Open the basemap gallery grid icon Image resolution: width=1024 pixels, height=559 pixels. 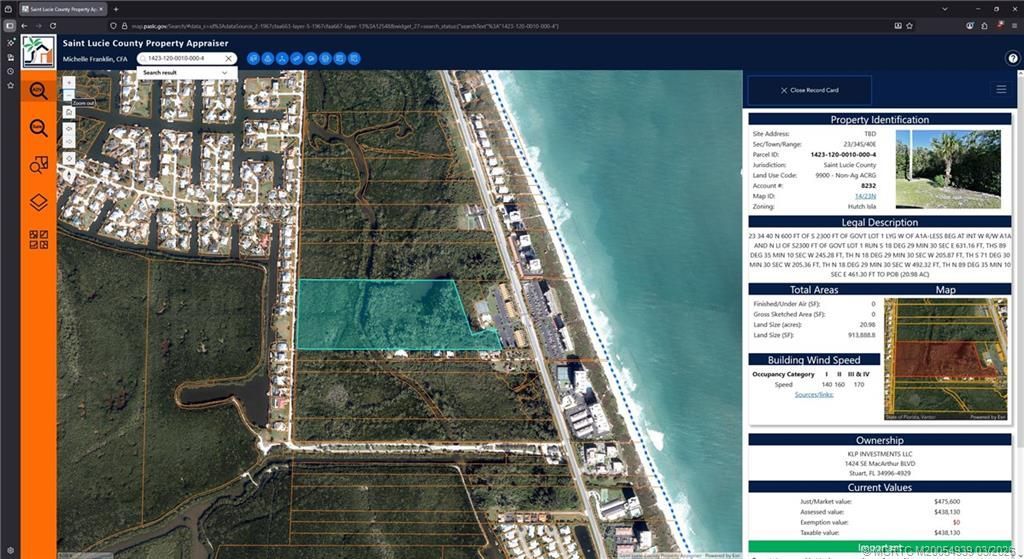point(38,240)
